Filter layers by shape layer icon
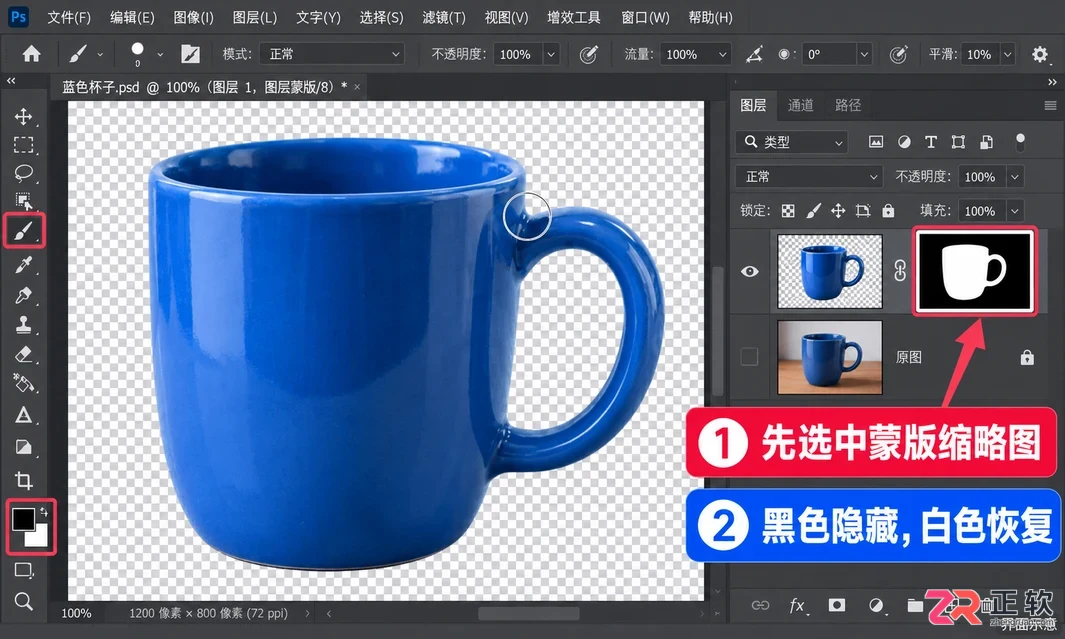The image size is (1065, 639). click(x=958, y=142)
